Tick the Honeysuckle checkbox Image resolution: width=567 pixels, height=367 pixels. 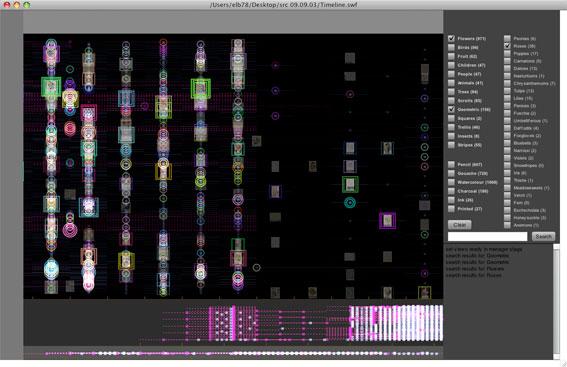(507, 218)
